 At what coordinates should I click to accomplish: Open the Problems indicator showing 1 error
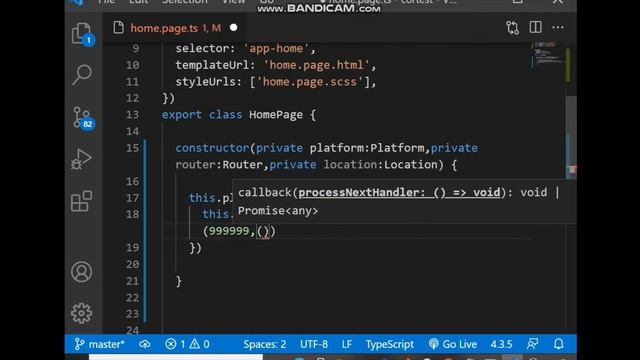click(x=176, y=344)
